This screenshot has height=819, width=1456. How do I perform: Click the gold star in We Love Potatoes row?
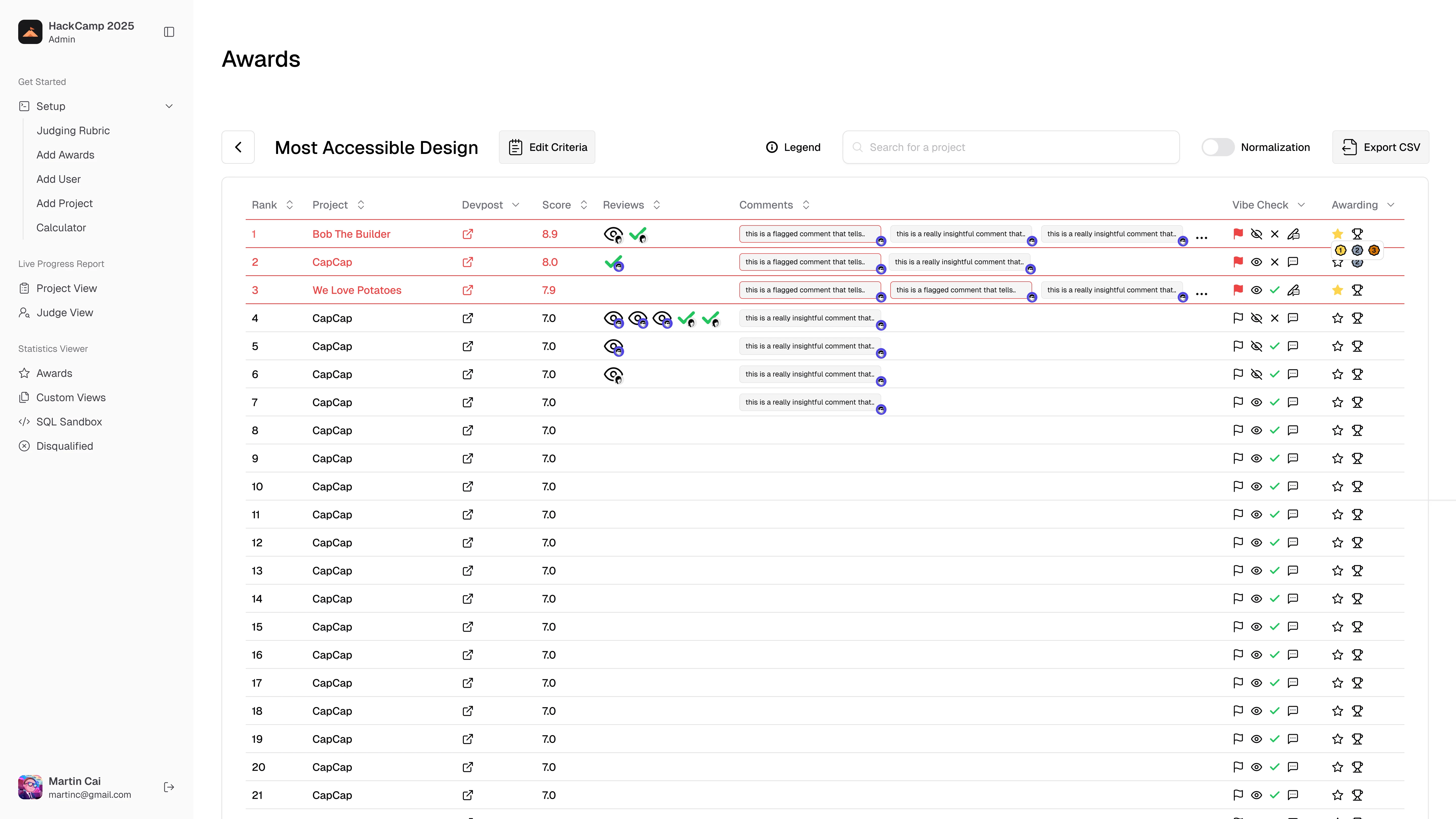(x=1337, y=290)
